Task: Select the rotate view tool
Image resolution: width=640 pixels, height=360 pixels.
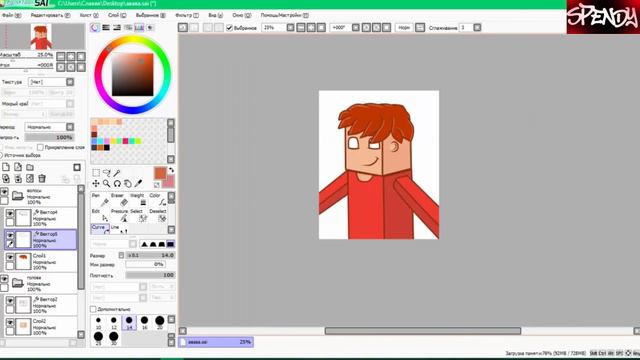Action: 117,184
